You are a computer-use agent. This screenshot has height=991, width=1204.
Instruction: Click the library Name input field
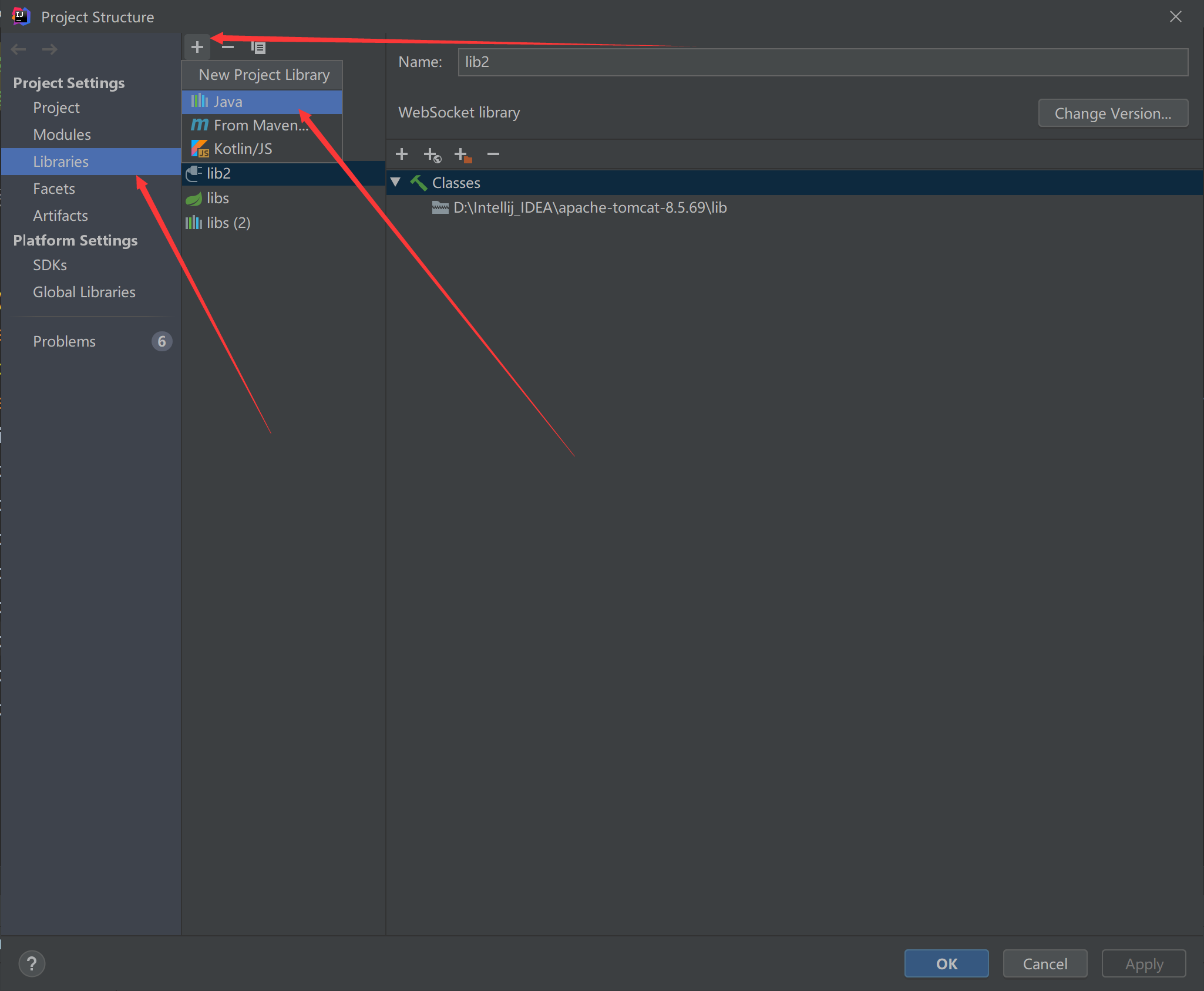(822, 62)
